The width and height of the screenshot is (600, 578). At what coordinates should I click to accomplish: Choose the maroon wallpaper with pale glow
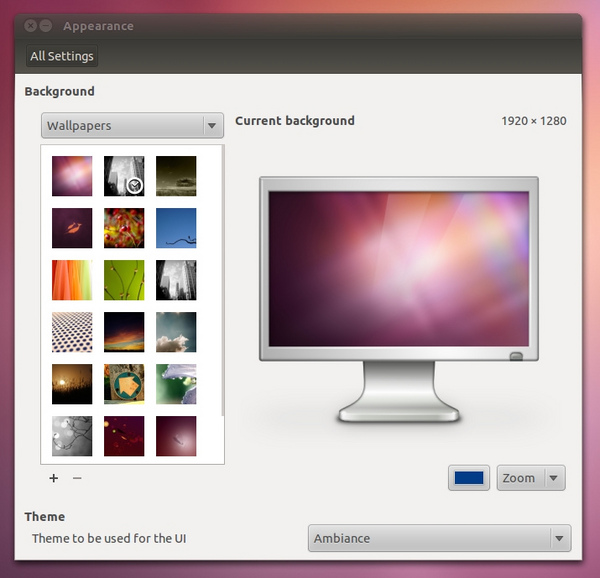[176, 436]
